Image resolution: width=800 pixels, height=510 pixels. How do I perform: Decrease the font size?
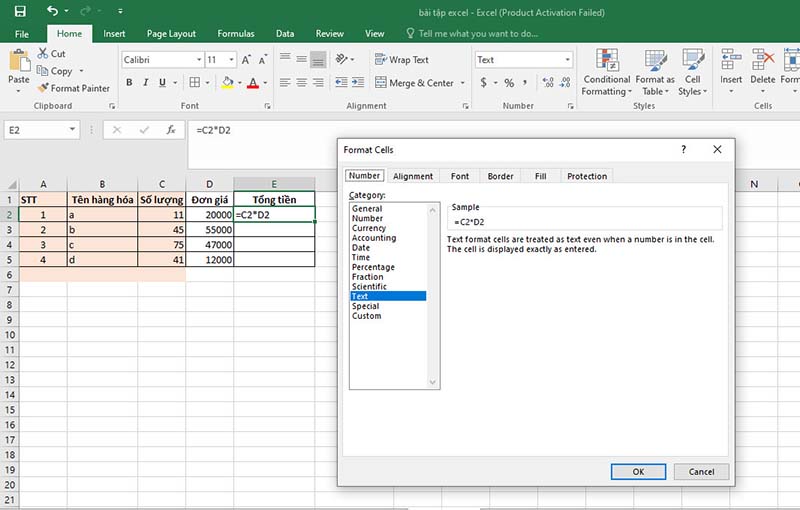(263, 60)
